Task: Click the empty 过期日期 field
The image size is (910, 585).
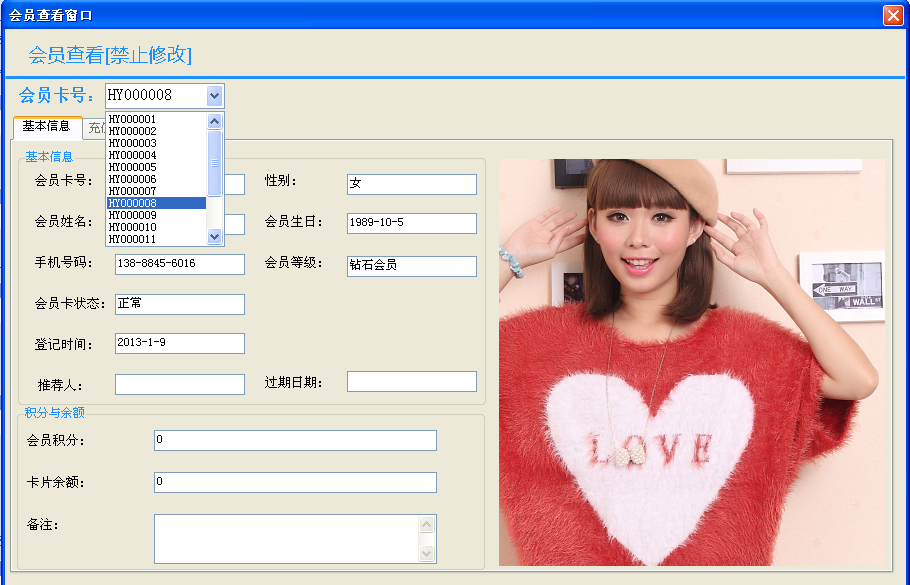Action: (411, 382)
